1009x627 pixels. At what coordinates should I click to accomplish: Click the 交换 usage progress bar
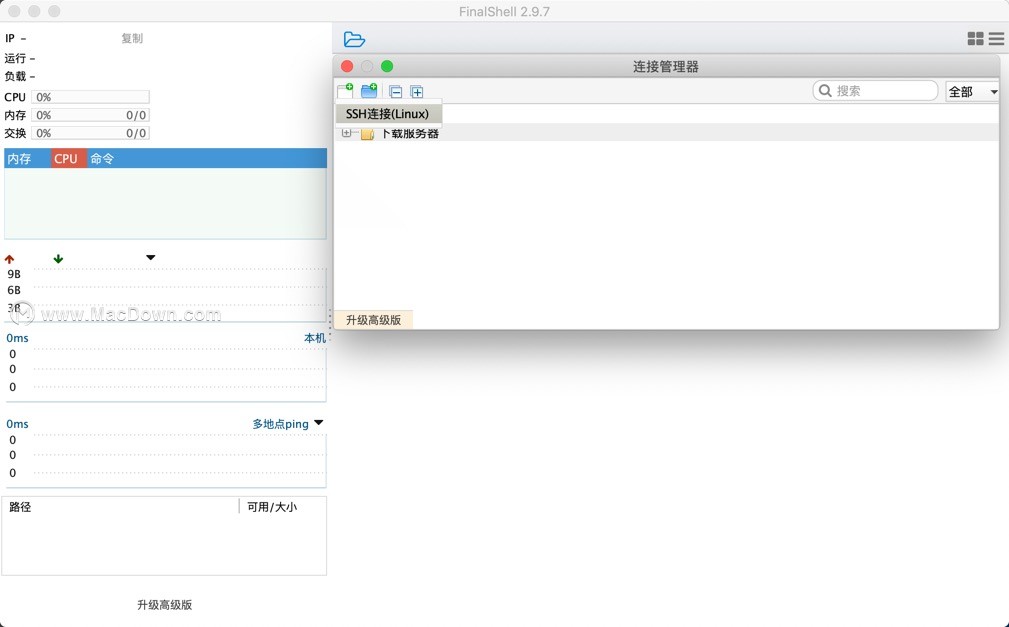pyautogui.click(x=90, y=133)
